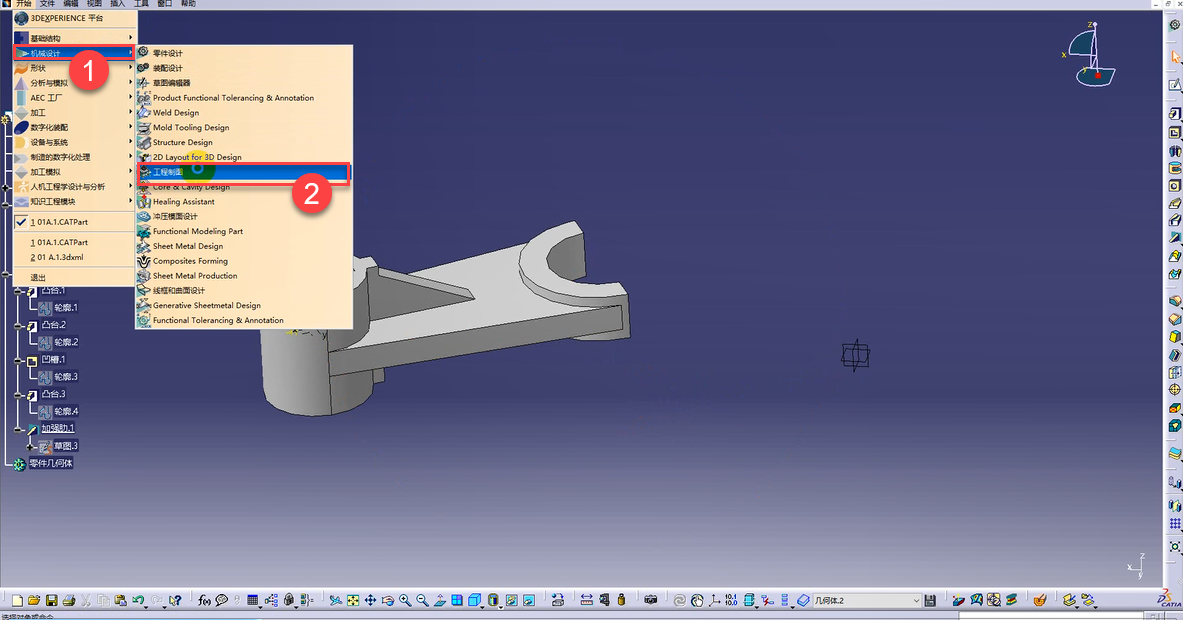Select checked window 1 01A.1.CATPart

(x=59, y=222)
